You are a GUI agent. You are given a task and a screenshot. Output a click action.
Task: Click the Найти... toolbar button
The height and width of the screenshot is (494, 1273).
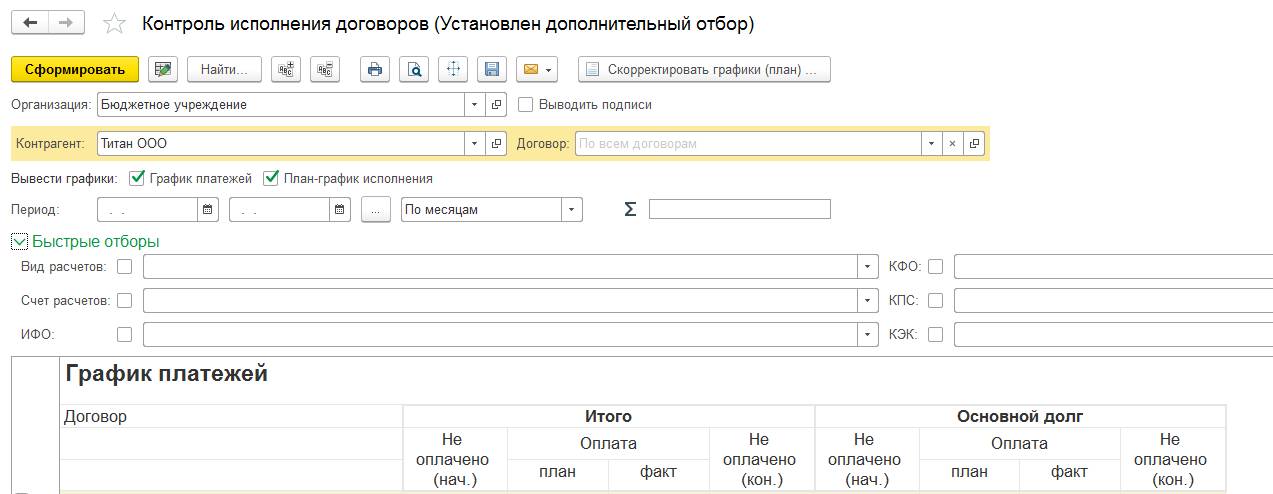(224, 69)
